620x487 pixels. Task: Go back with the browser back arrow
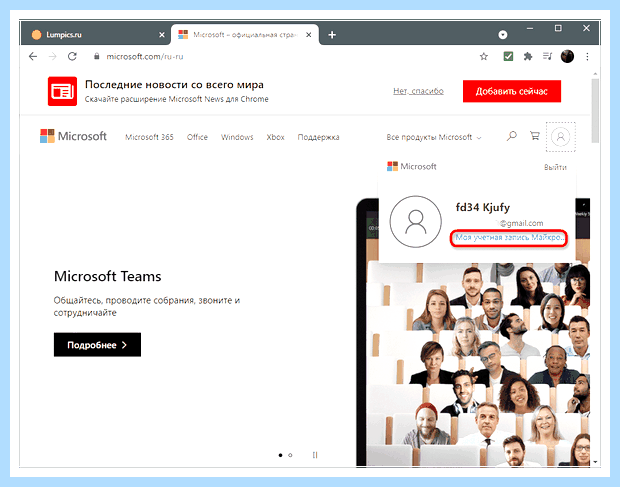(x=33, y=57)
